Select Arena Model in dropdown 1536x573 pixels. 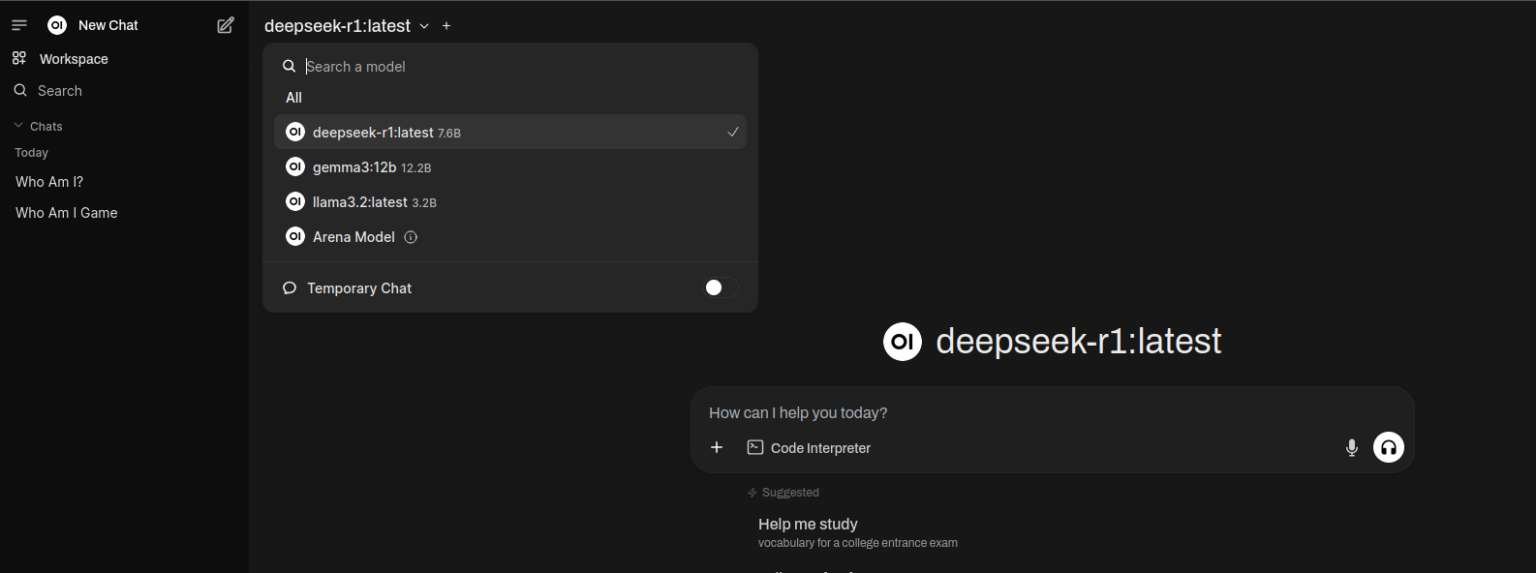pyautogui.click(x=353, y=237)
